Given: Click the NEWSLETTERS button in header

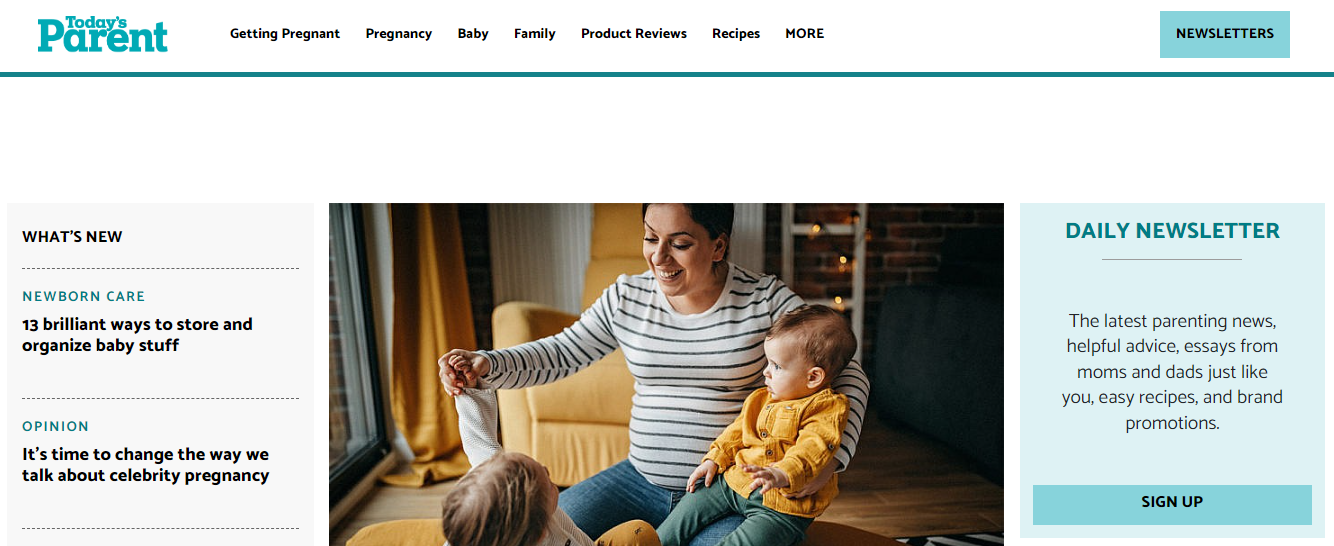Looking at the screenshot, I should coord(1225,34).
